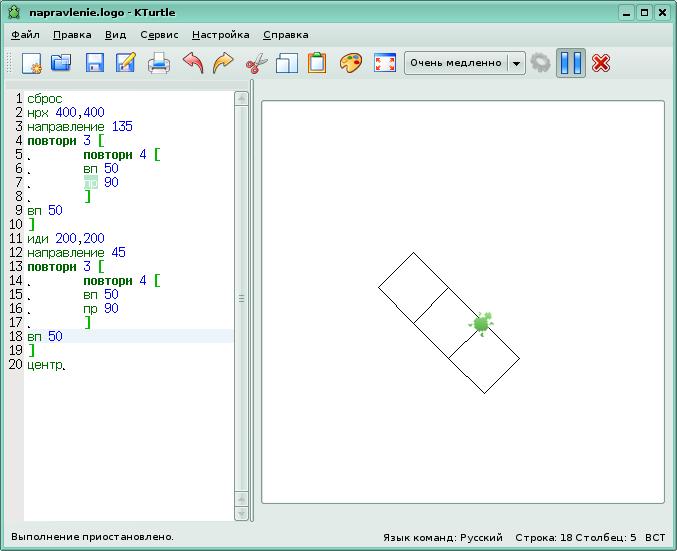Stop execution with the red X icon
677x551 pixels.
click(x=601, y=63)
